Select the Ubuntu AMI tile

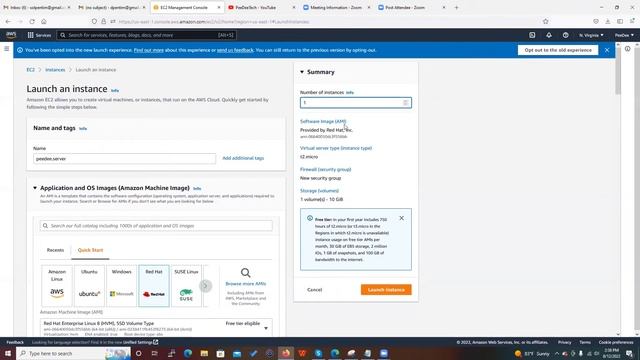click(x=89, y=286)
